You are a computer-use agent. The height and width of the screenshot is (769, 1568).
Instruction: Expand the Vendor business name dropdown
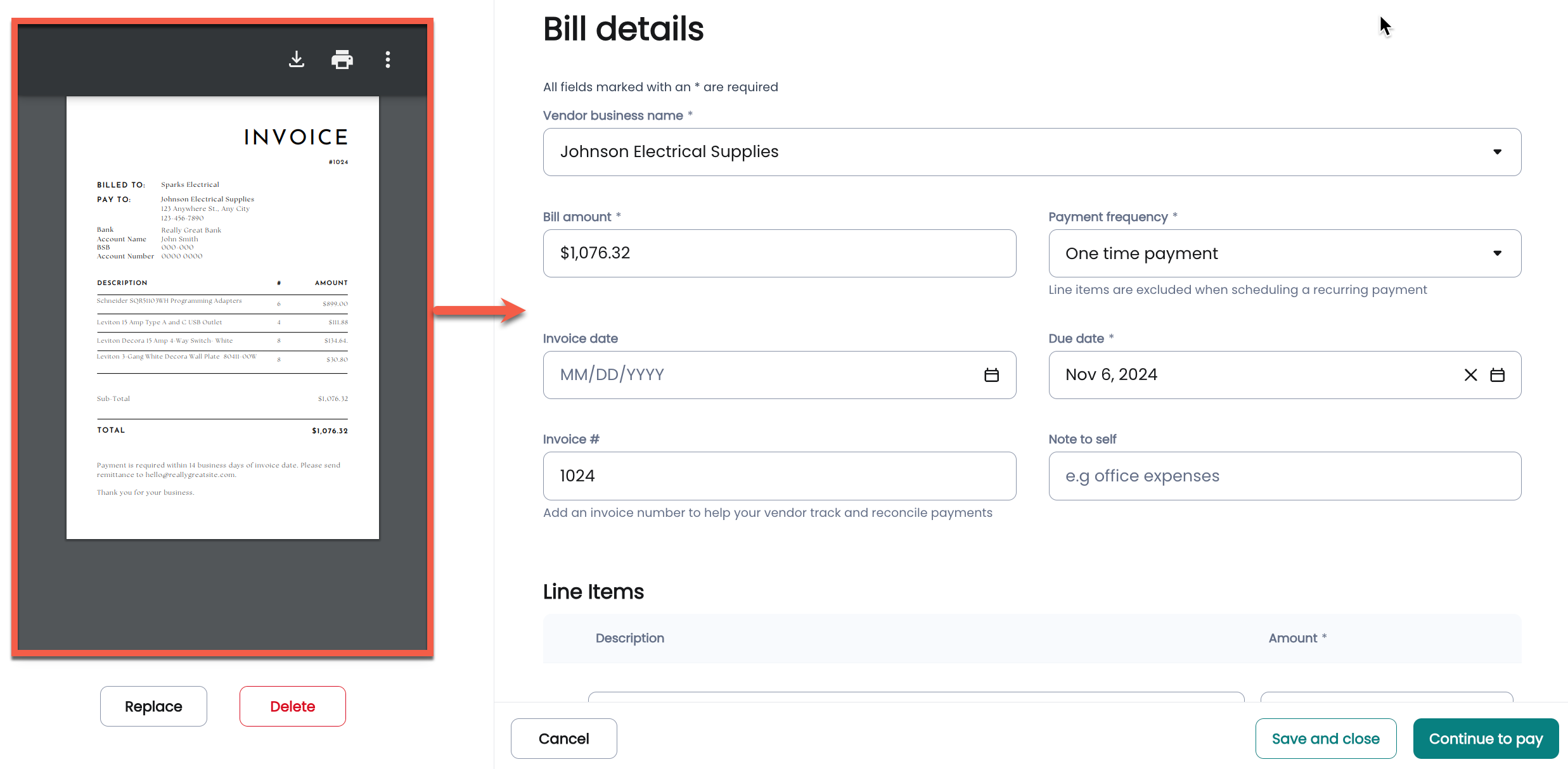pos(1497,152)
